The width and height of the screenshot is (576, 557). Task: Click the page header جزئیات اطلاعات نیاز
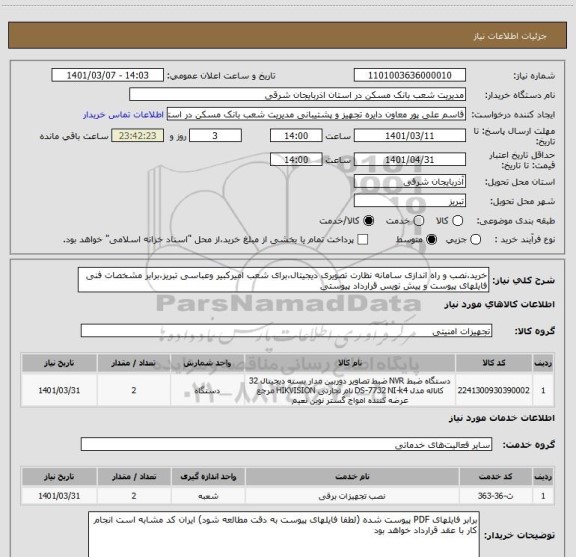[x=510, y=36]
